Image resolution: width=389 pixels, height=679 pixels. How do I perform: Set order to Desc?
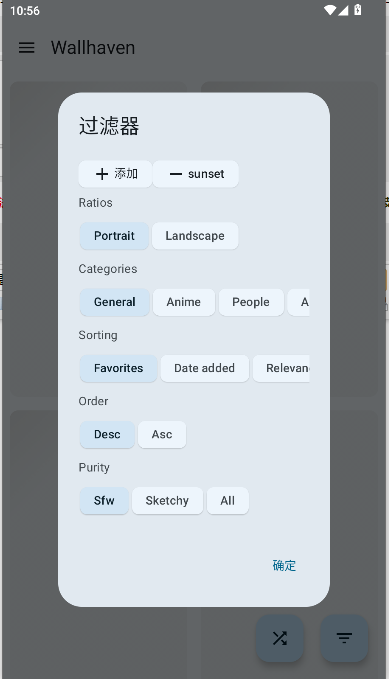tap(107, 434)
